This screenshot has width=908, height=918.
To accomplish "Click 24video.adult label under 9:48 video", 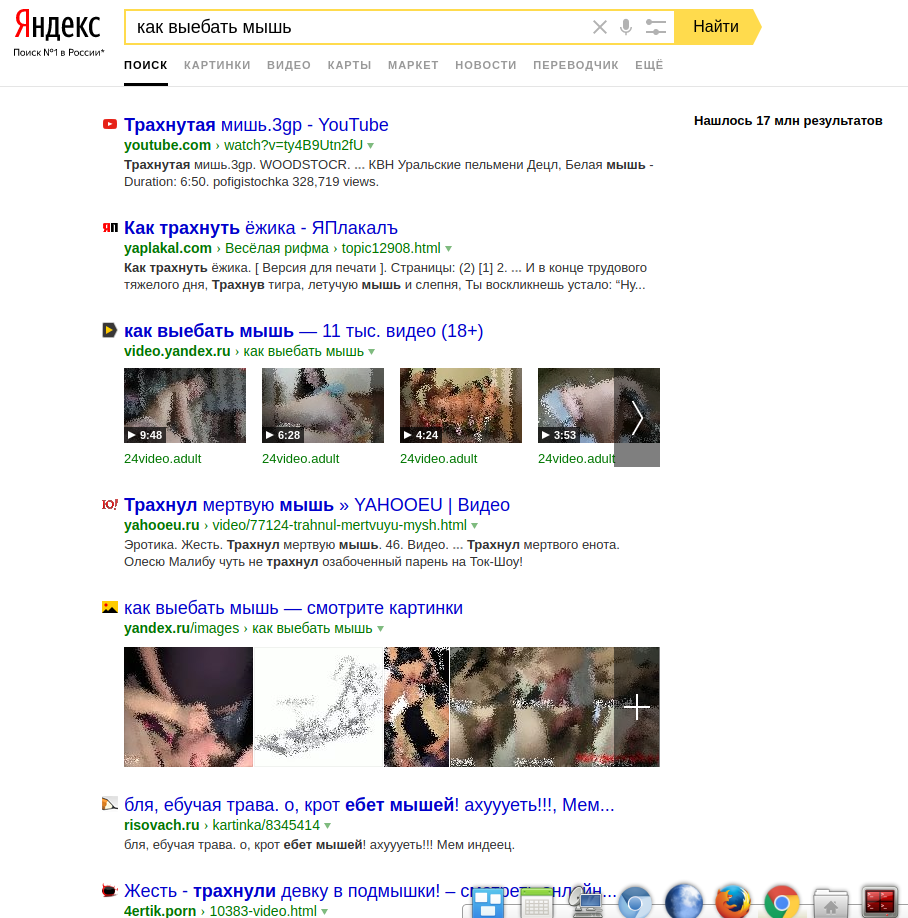I will pos(163,459).
